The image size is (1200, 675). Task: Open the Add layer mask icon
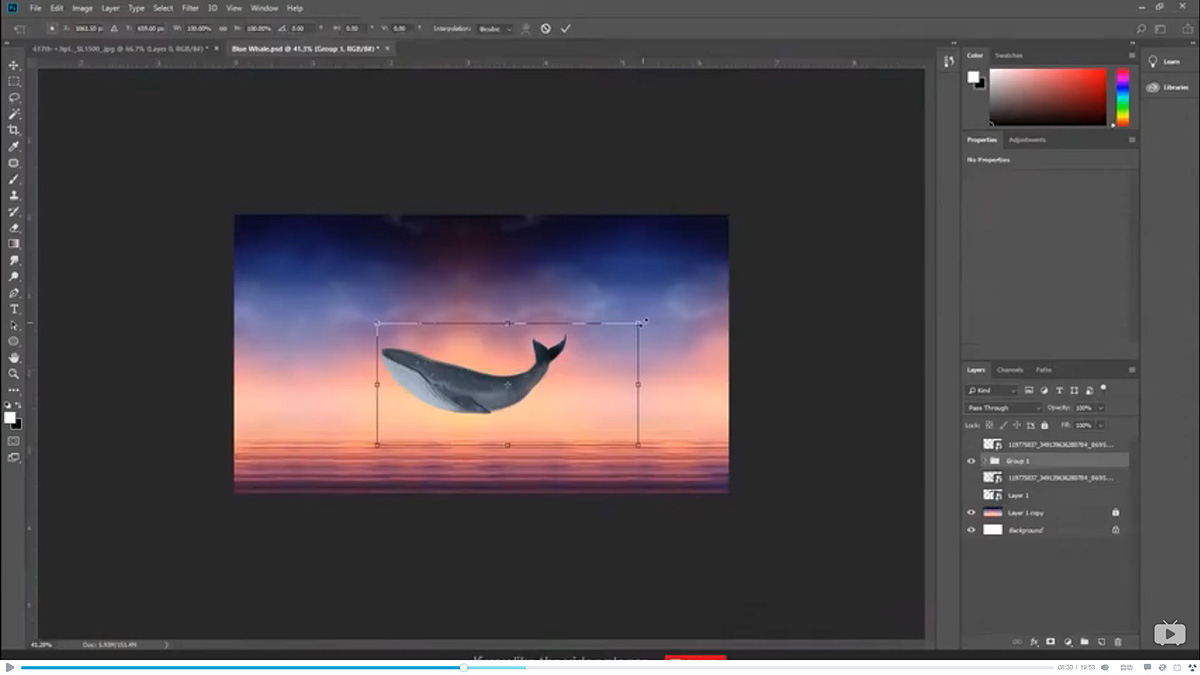pos(1050,640)
